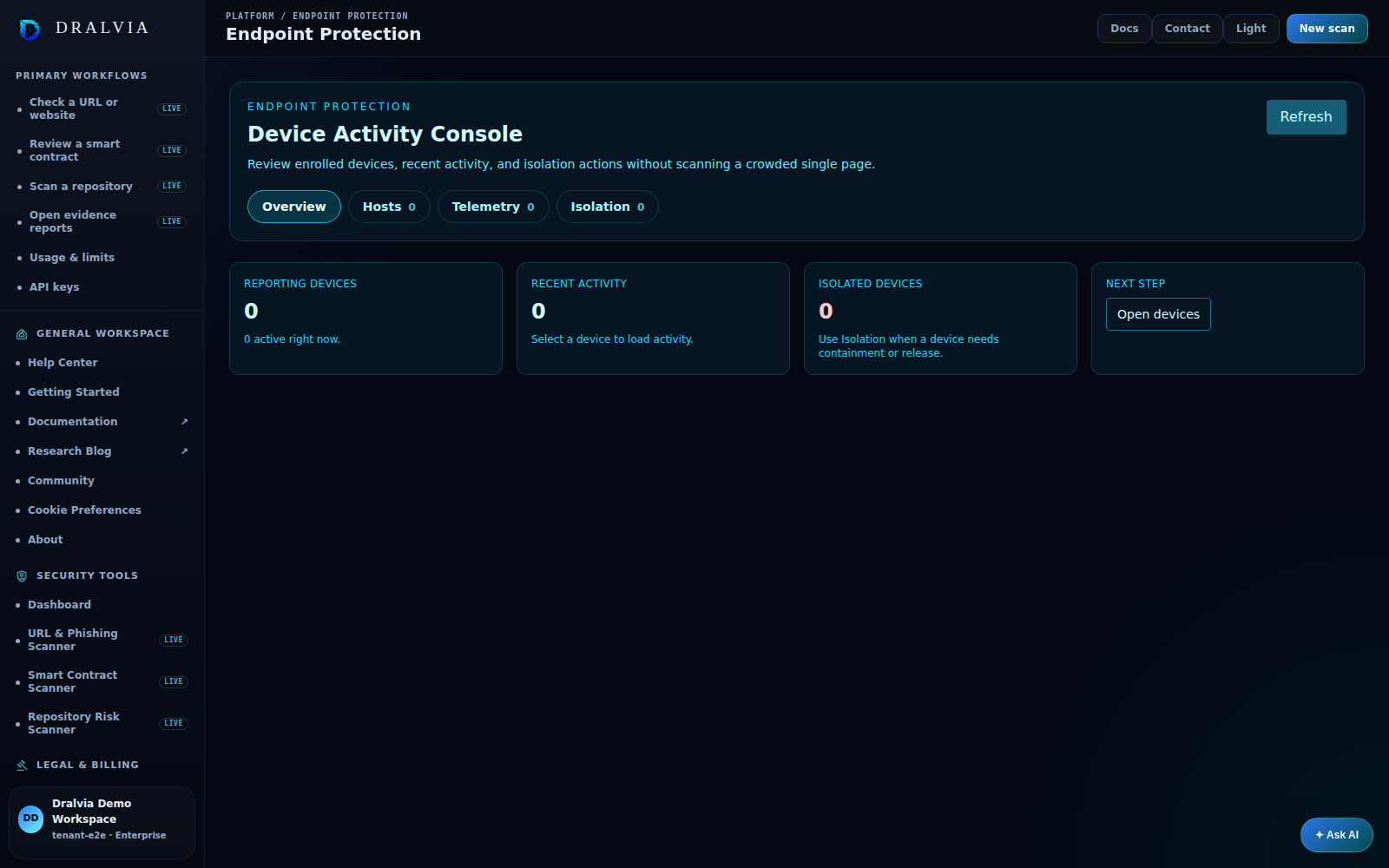
Task: Open Check a URL or website
Action: [102, 108]
